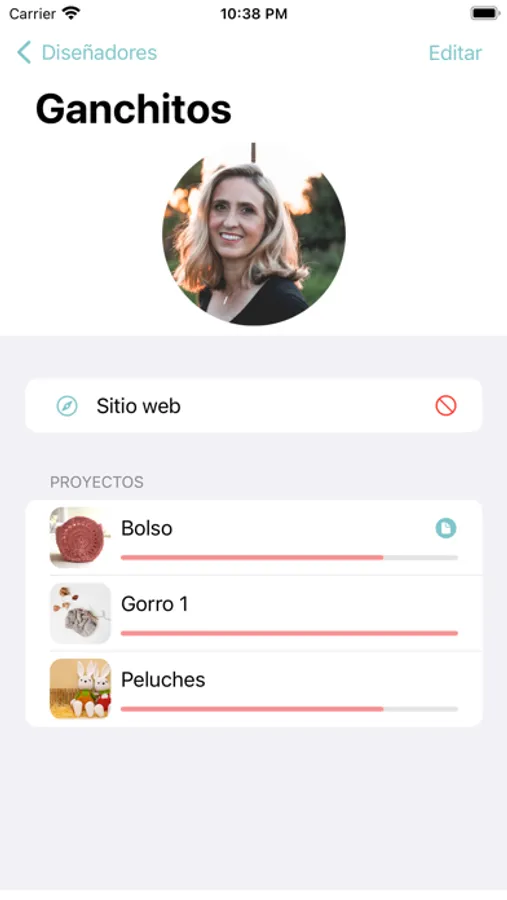Open the Bolso project
The image size is (507, 900).
[253, 537]
